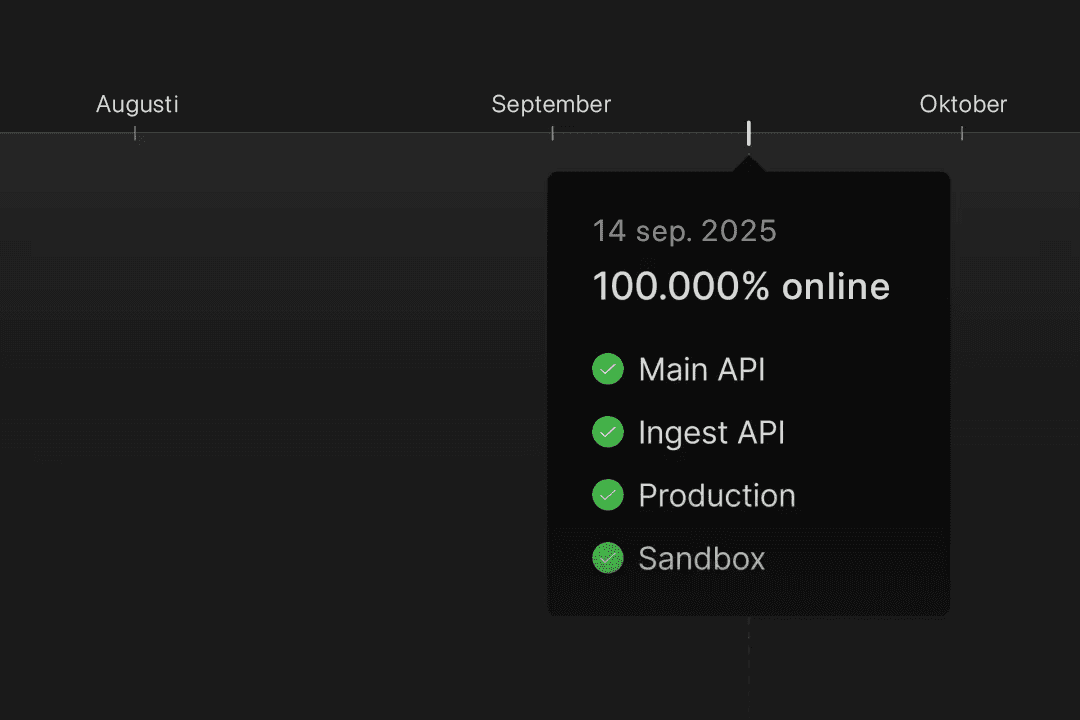Click the white highlighted timeline marker
Image resolution: width=1080 pixels, height=720 pixels.
[x=748, y=133]
